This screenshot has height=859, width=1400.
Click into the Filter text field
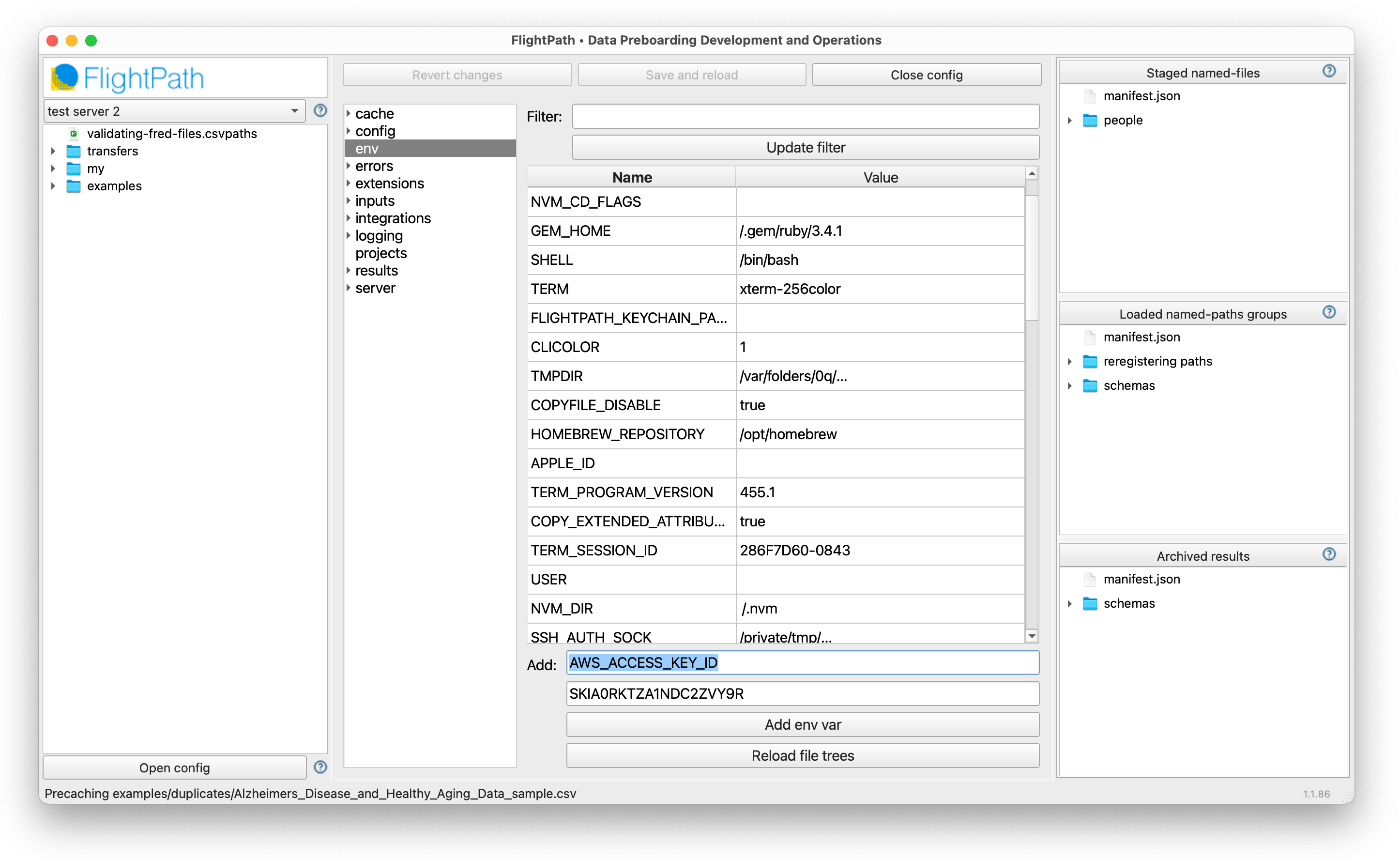pos(805,117)
